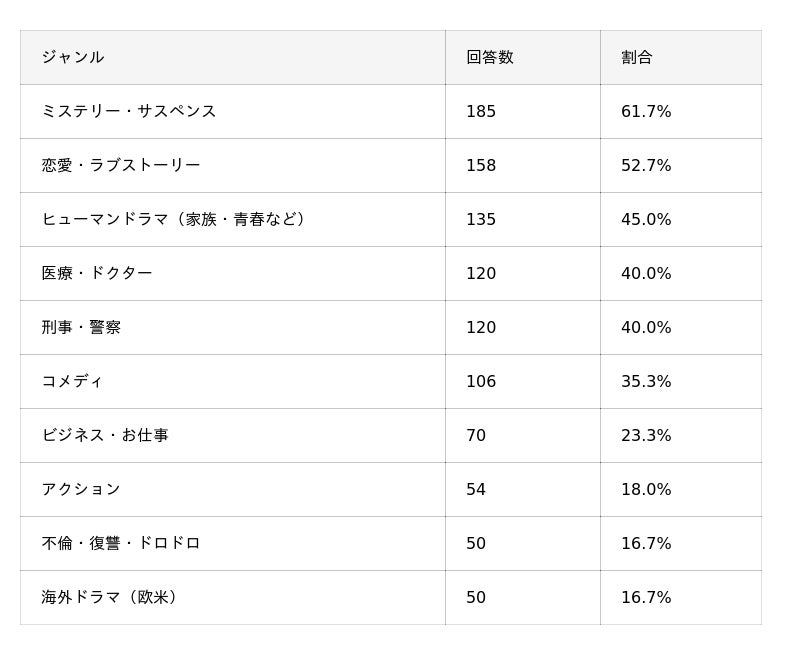Click the 回答数 column header
Screen dimensions: 800x655
[x=490, y=58]
